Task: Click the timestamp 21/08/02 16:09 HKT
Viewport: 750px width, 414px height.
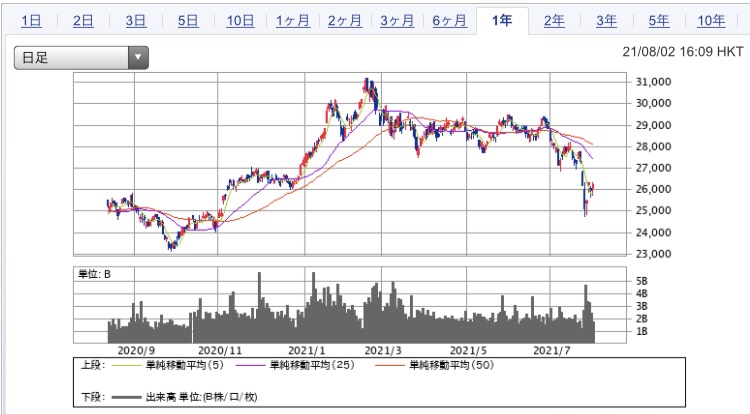Action: coord(683,52)
